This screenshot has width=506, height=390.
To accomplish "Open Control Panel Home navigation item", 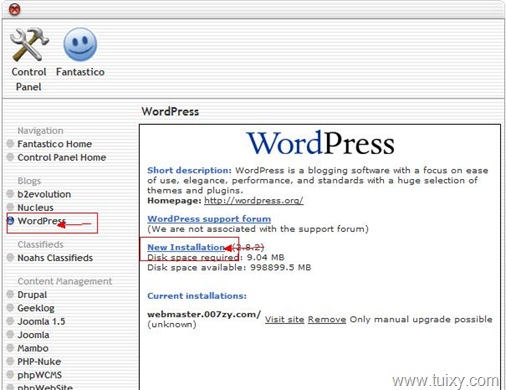I will pos(62,157).
